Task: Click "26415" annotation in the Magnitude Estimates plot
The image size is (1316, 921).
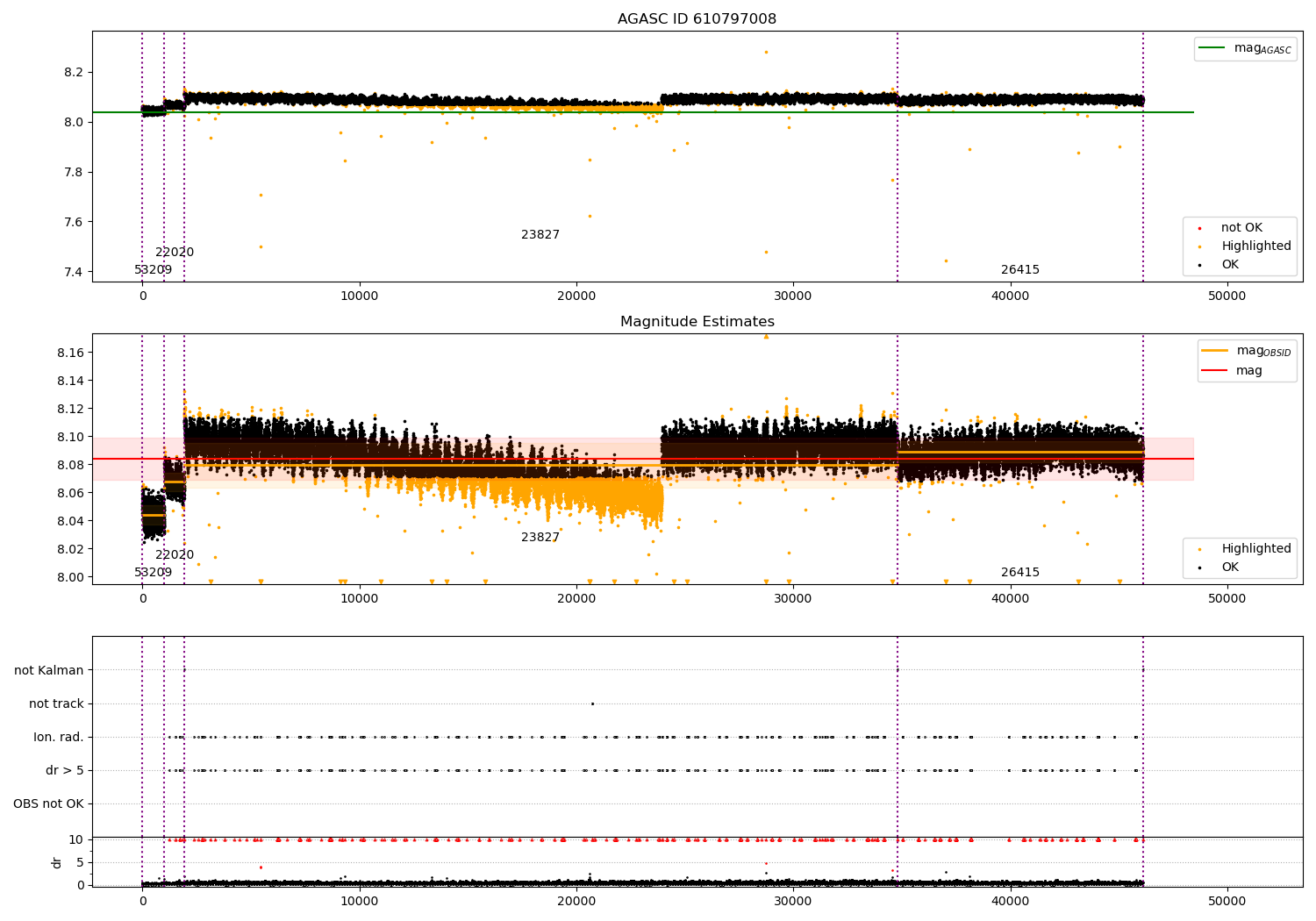Action: (1020, 573)
